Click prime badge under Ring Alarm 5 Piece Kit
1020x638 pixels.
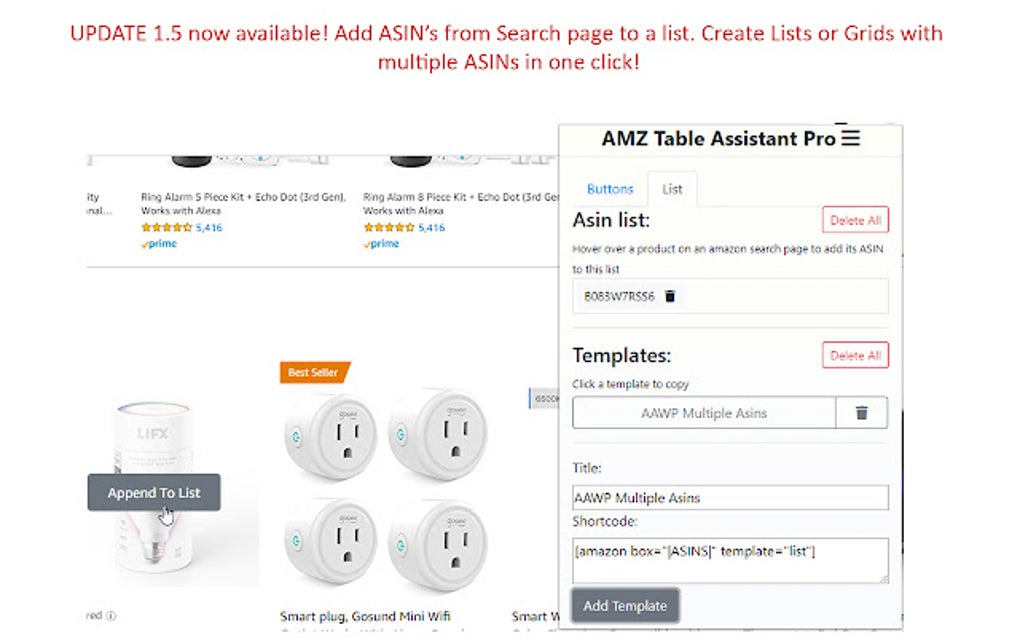(160, 244)
